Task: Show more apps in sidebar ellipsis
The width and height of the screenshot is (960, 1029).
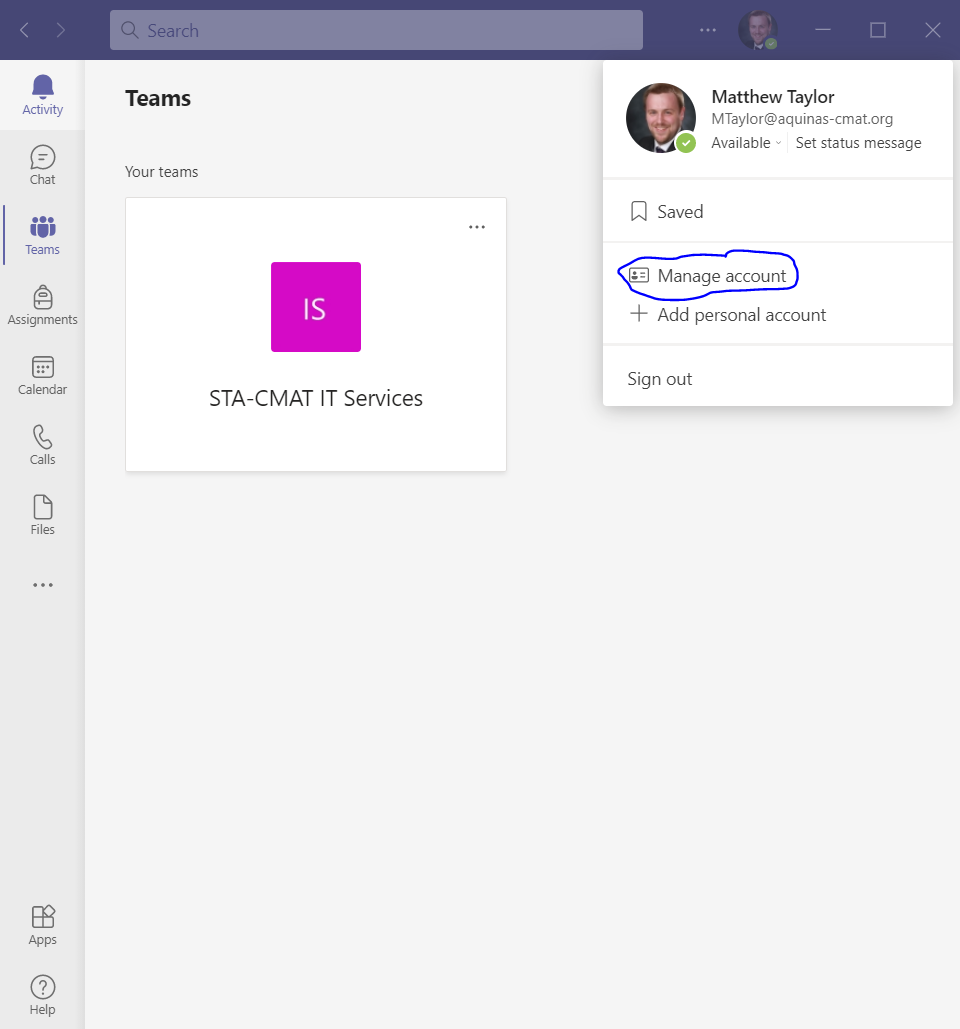Action: coord(43,585)
